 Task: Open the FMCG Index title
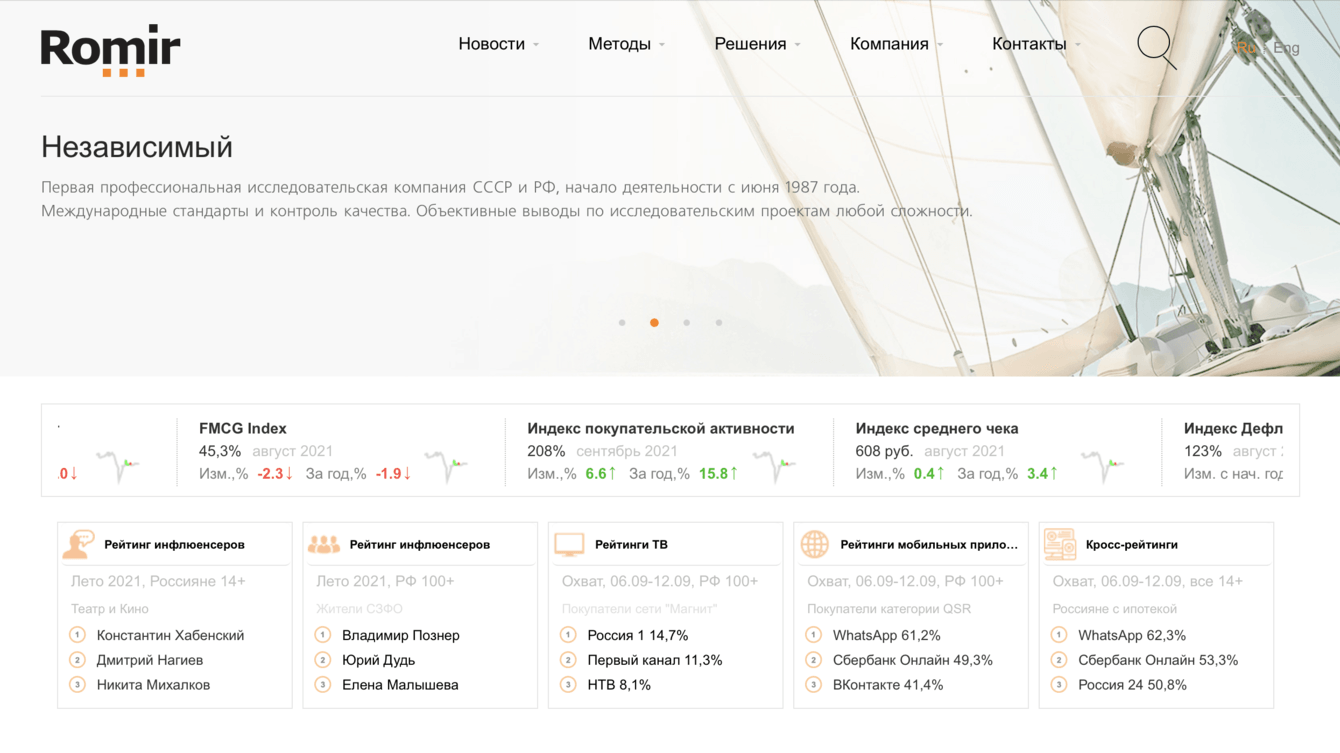point(243,428)
